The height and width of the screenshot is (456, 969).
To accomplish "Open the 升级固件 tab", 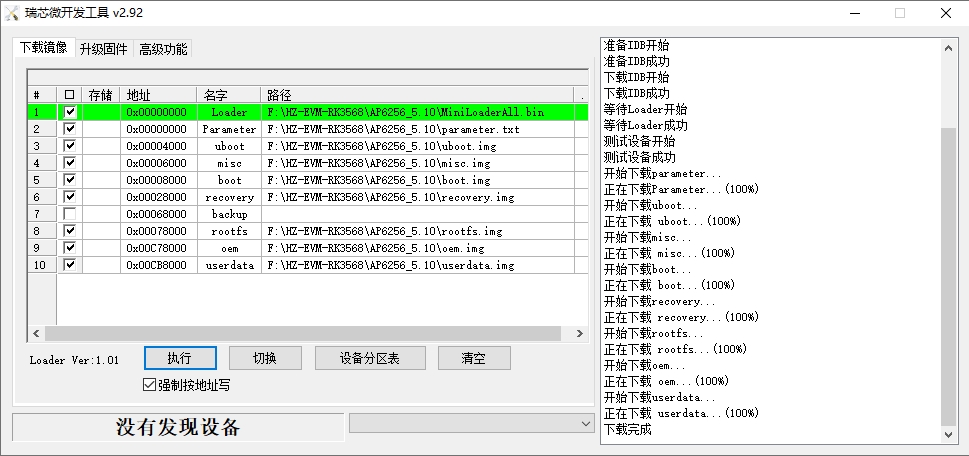I will (104, 49).
